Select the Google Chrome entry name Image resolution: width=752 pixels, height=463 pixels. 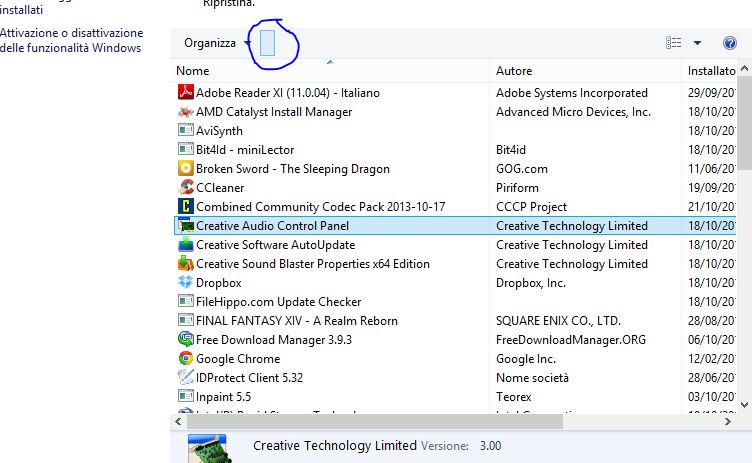coord(238,359)
